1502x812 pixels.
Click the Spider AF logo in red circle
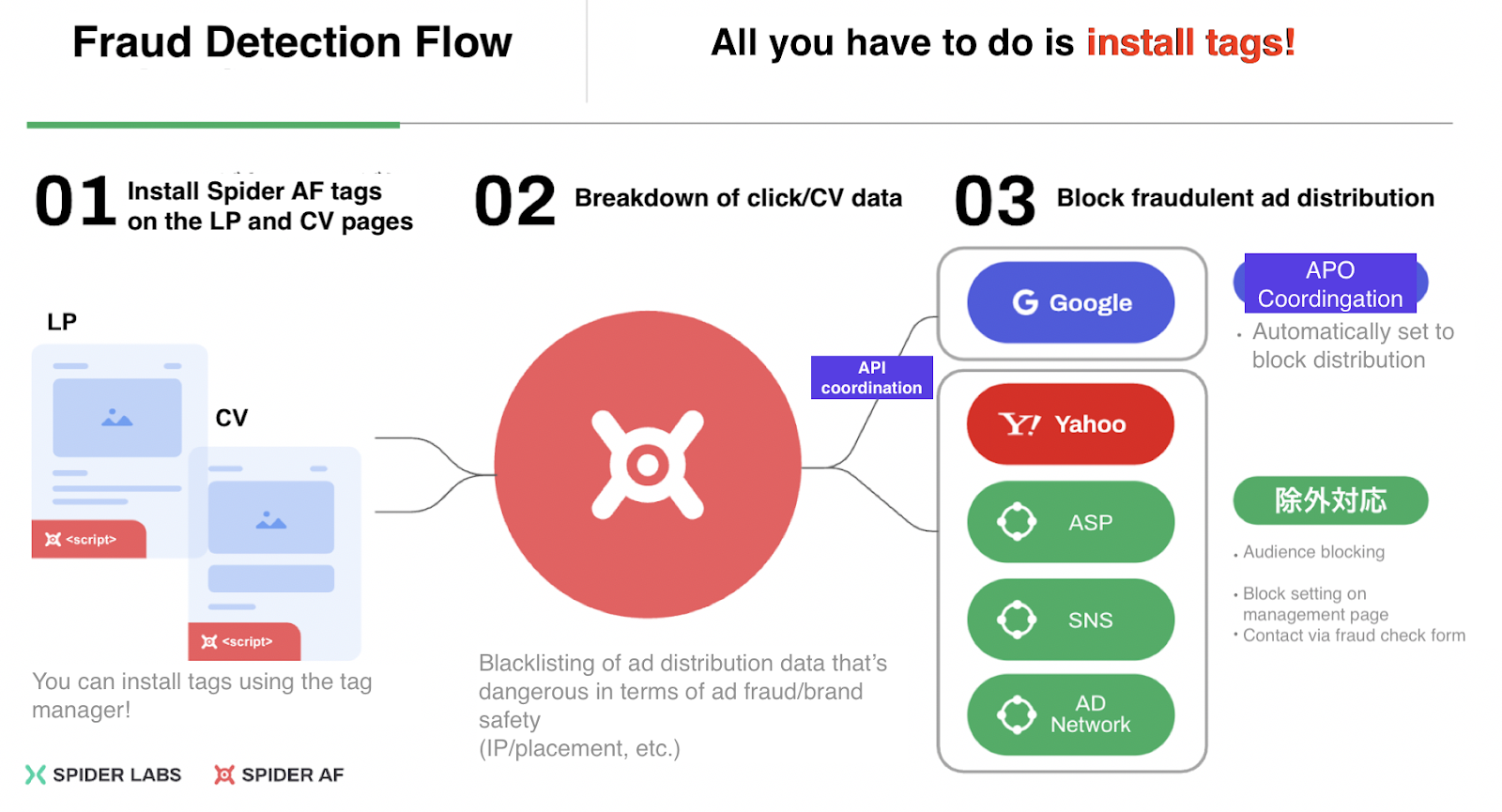point(648,465)
